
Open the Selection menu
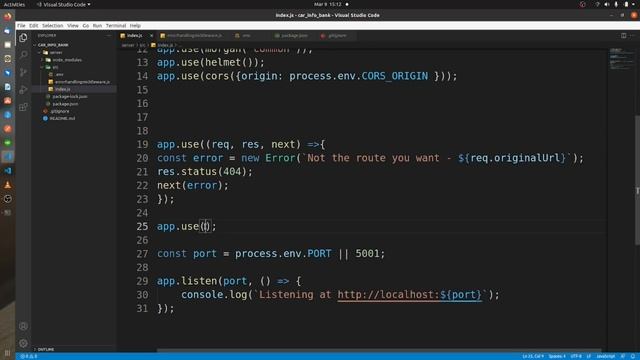click(x=53, y=25)
